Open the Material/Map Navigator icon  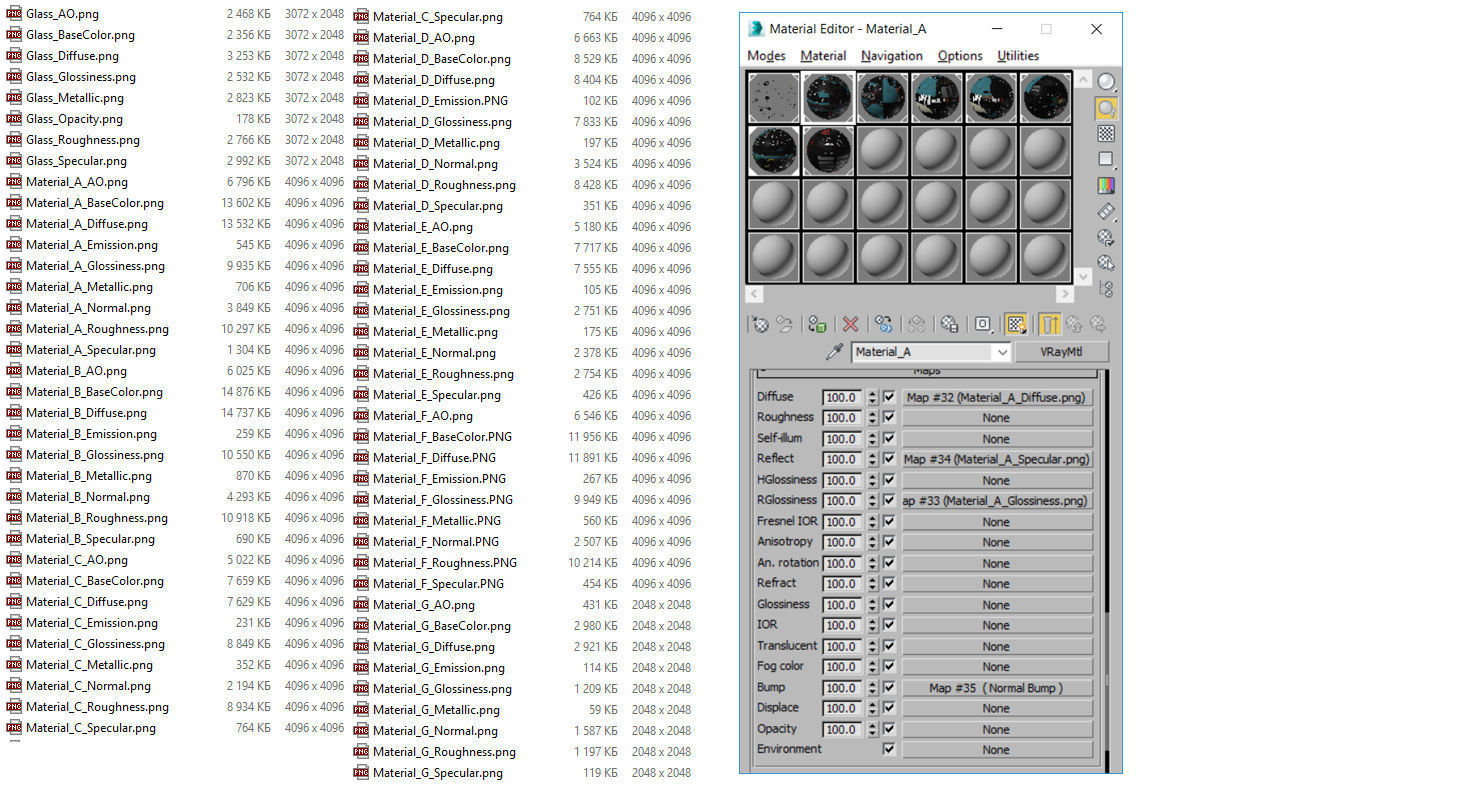[1106, 289]
